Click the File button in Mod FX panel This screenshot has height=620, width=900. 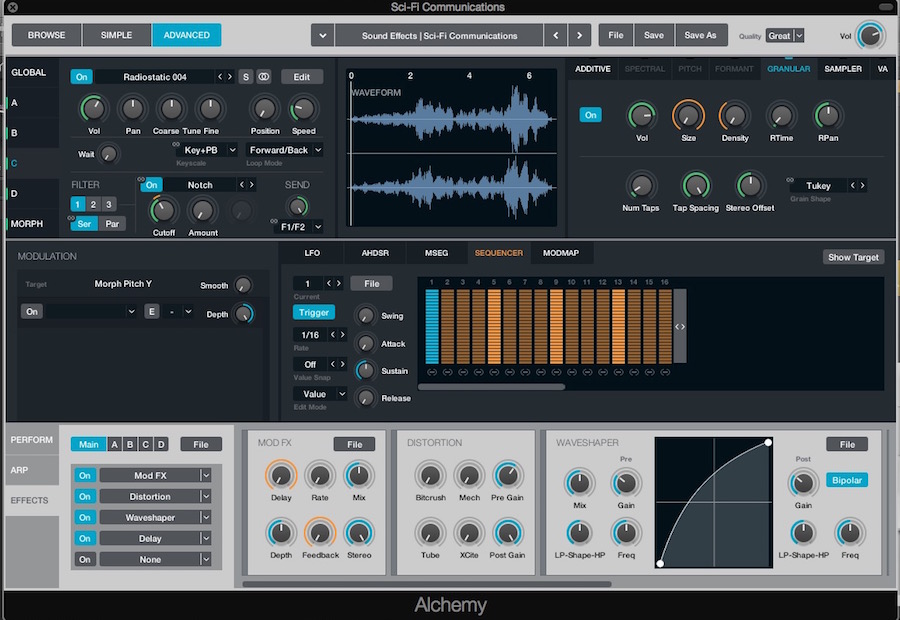click(x=354, y=444)
